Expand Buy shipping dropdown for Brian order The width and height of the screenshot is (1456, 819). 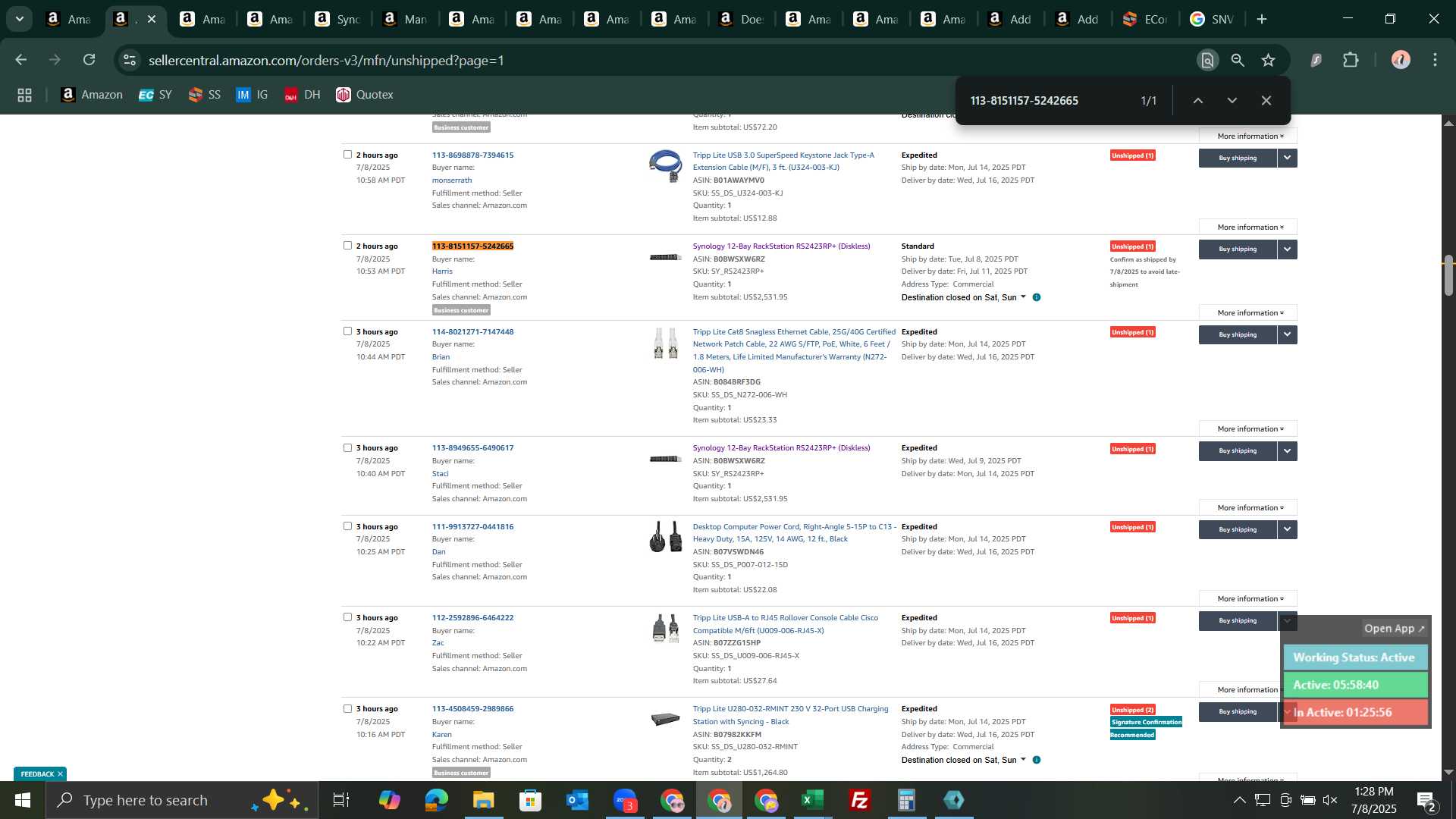coord(1287,334)
